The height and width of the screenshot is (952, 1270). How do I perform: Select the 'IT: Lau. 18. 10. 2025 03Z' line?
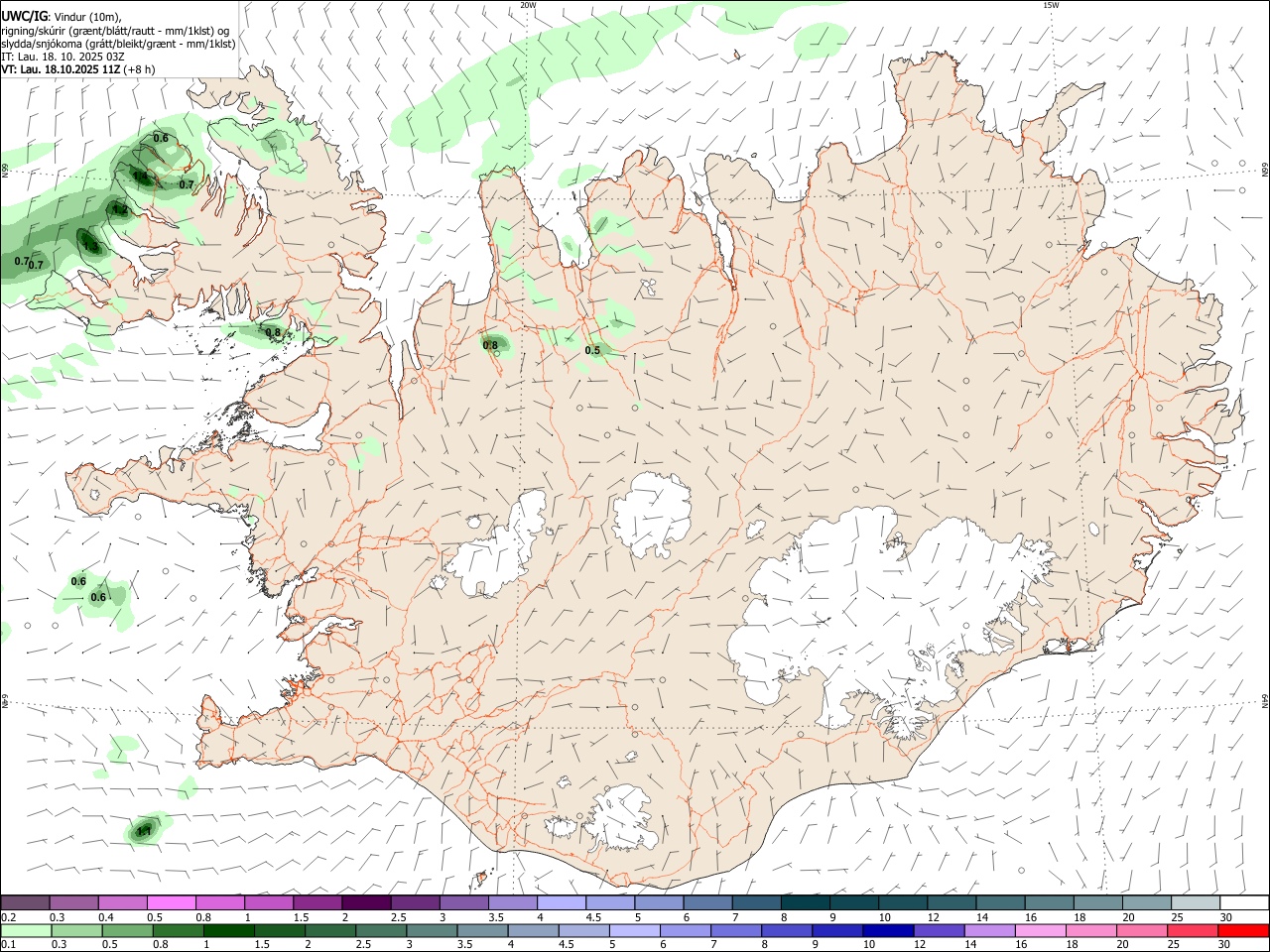(63, 57)
